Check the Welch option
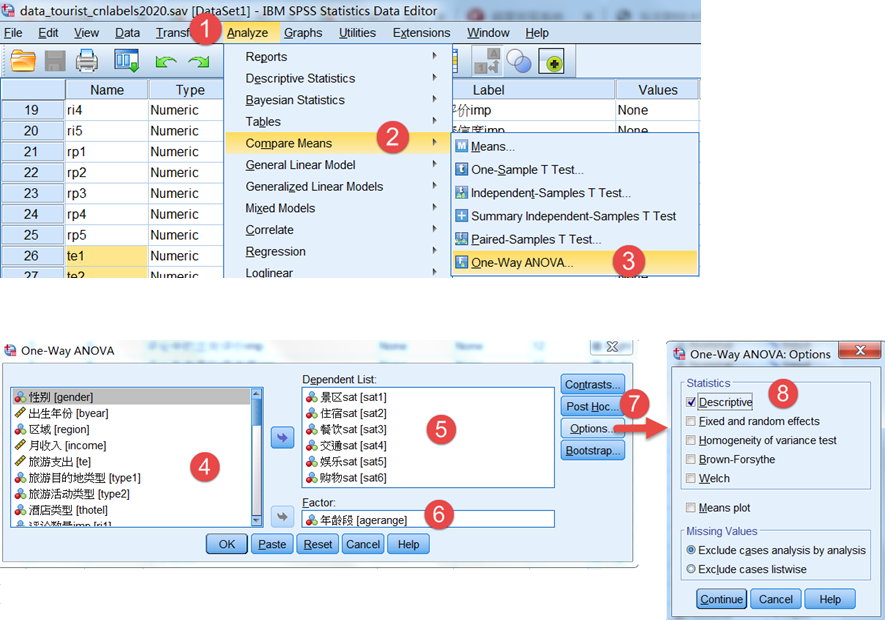Viewport: 885px width, 620px height. (x=691, y=478)
